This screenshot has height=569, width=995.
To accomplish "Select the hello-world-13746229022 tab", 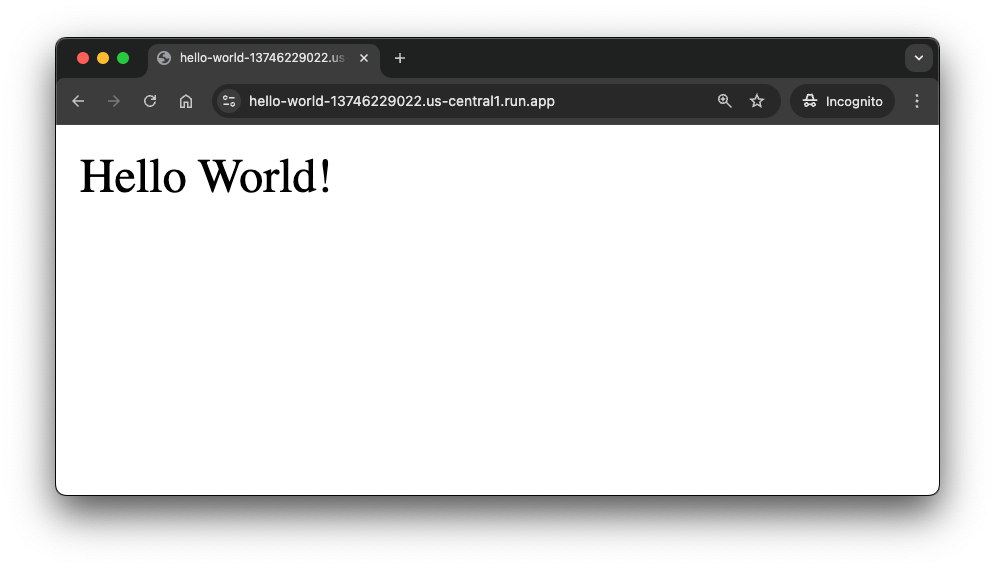I will 260,58.
